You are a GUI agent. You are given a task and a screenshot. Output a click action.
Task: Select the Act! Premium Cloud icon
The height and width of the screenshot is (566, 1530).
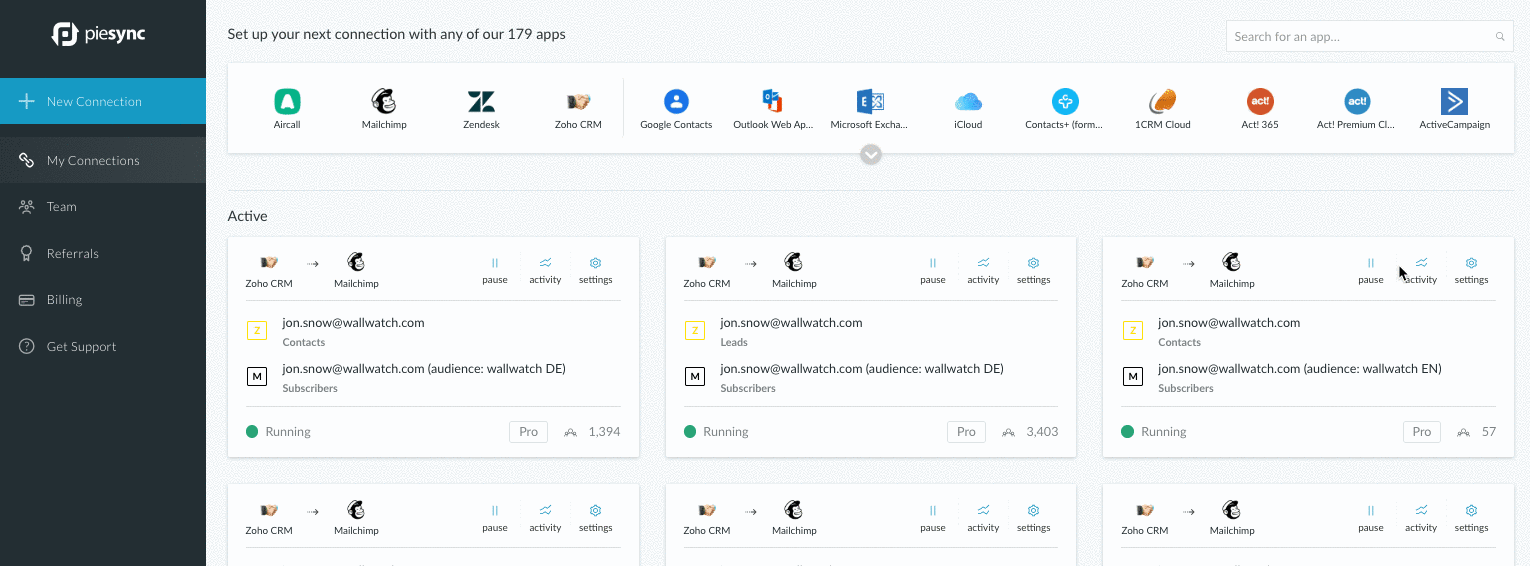(1357, 101)
